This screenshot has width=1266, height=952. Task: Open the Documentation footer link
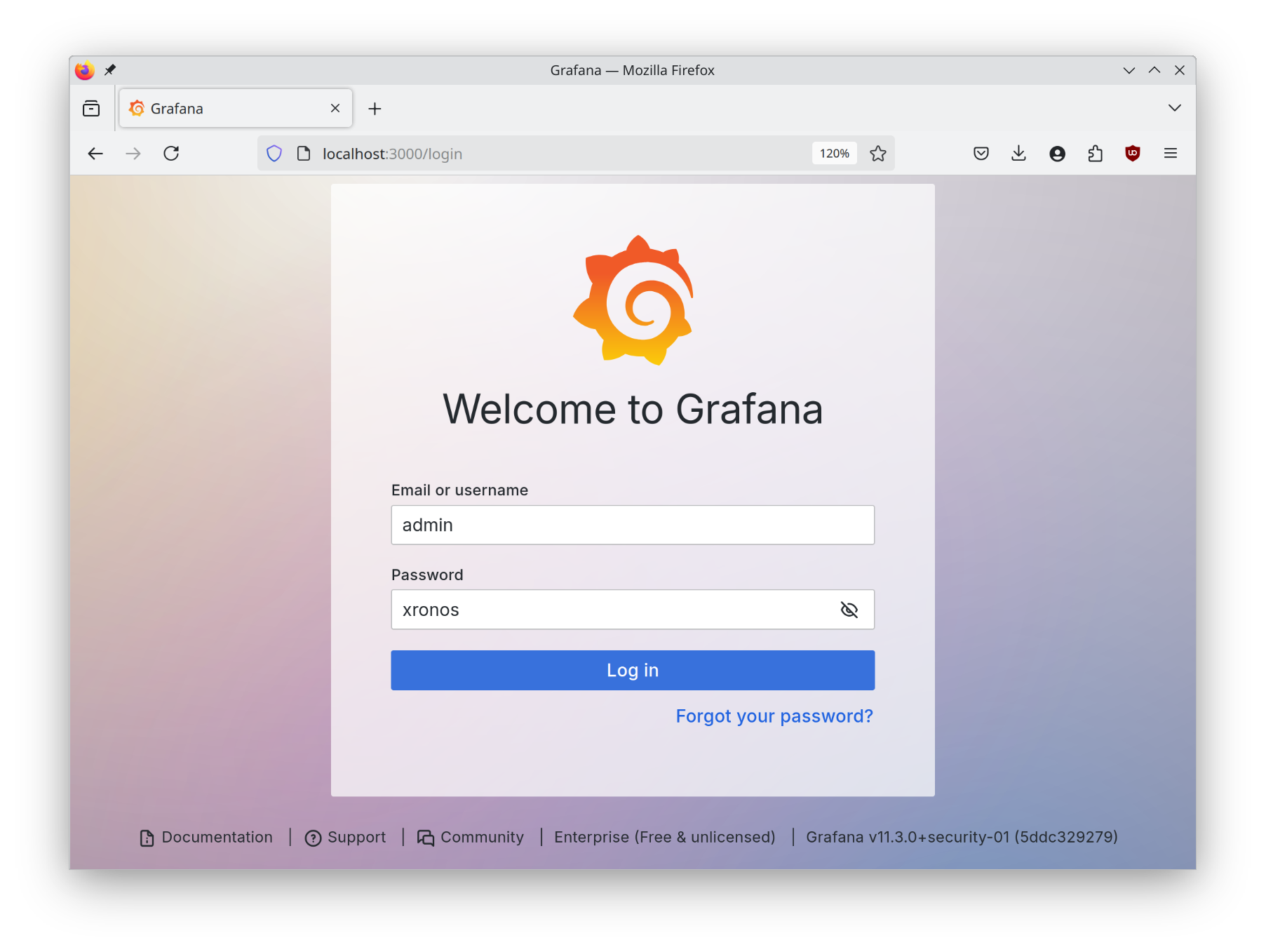[206, 837]
